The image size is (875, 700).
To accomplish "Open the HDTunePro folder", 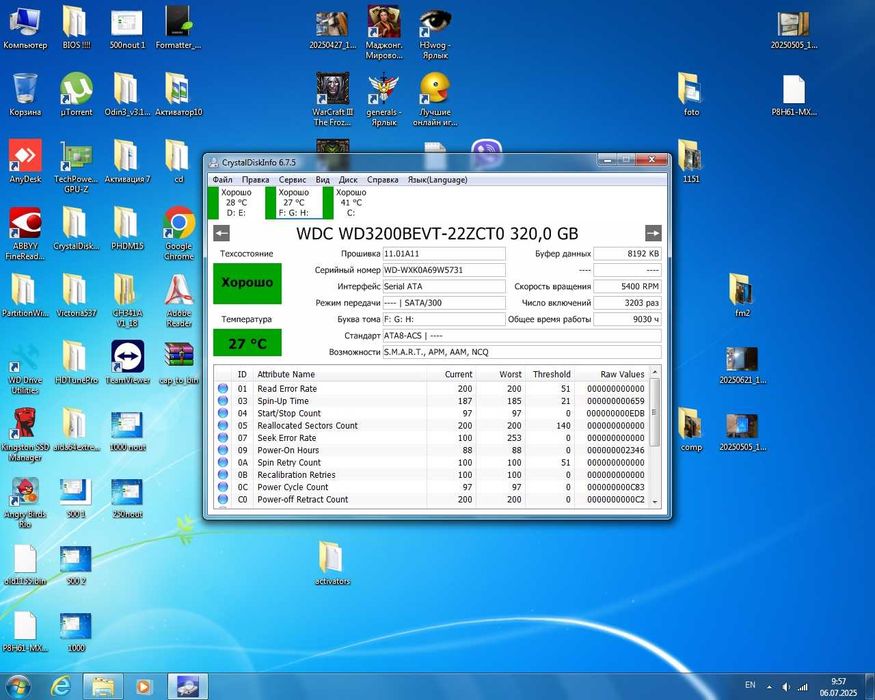I will [76, 363].
